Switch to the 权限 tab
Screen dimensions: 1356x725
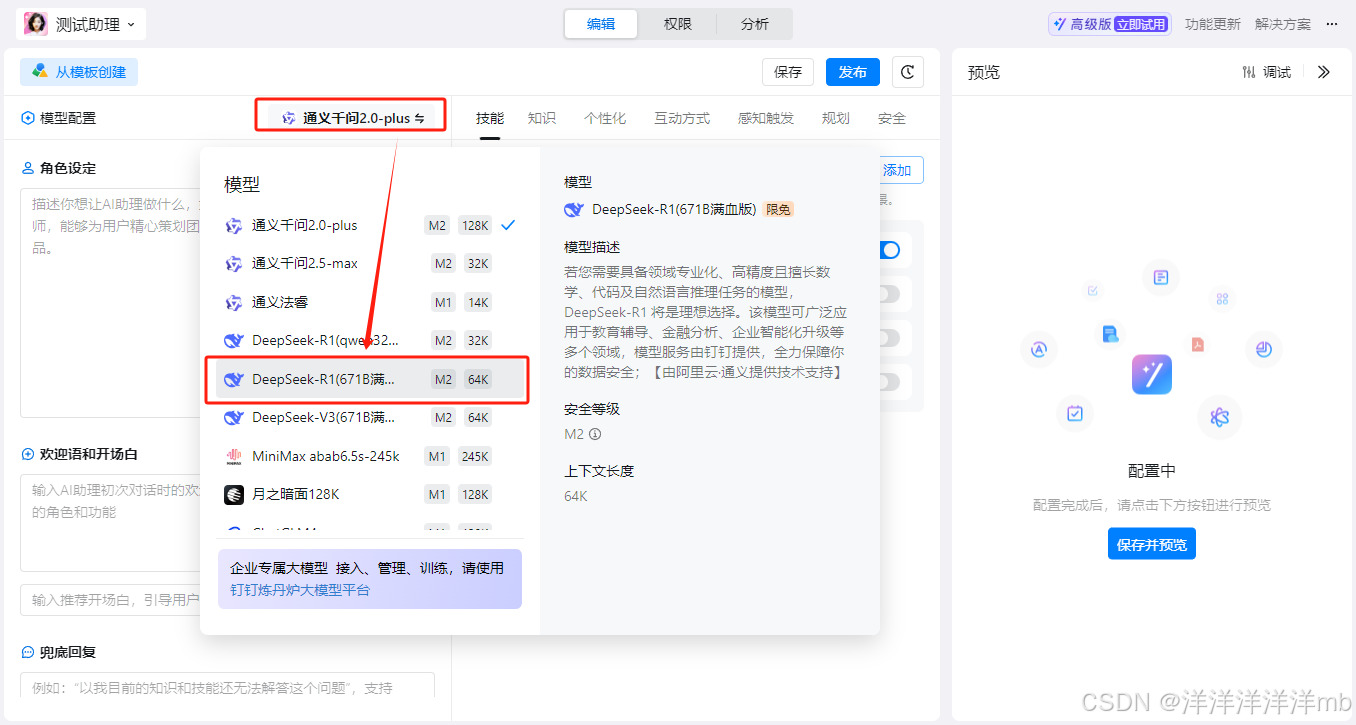678,24
